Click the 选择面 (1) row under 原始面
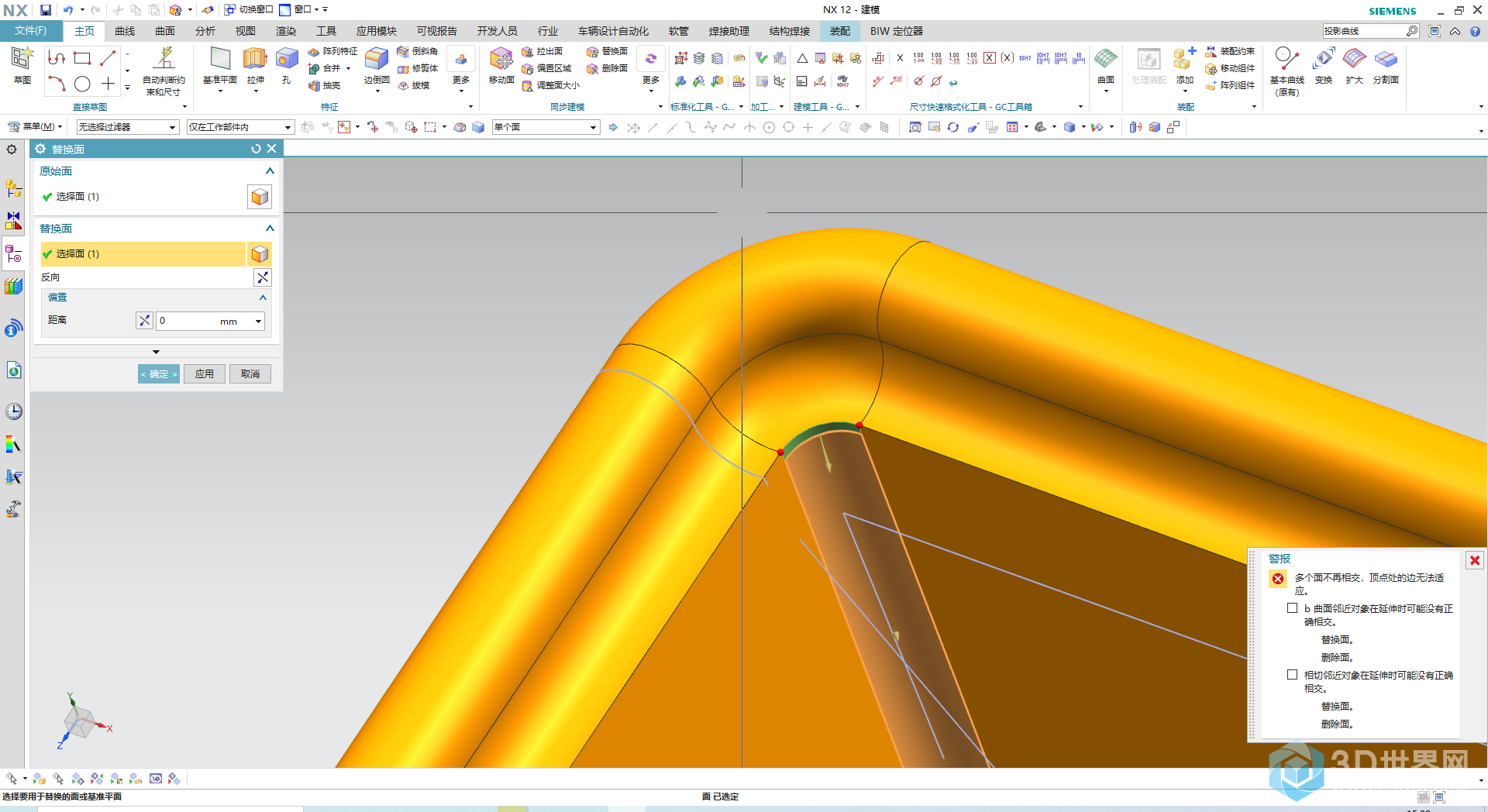This screenshot has width=1488, height=812. tap(143, 197)
